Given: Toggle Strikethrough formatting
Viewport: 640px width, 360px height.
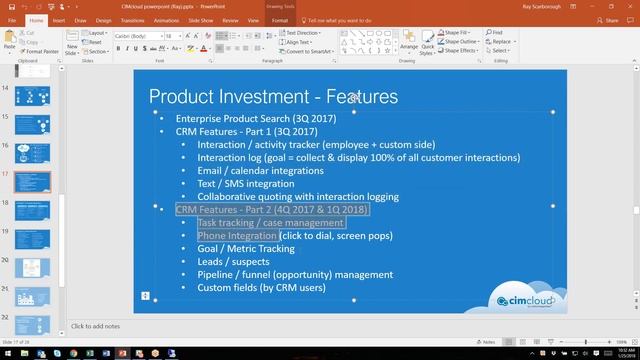Looking at the screenshot, I should click(153, 49).
